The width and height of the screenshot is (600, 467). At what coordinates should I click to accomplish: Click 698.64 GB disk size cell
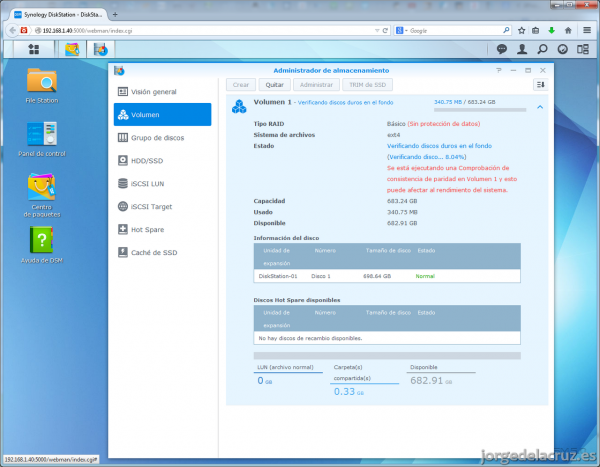pyautogui.click(x=377, y=276)
